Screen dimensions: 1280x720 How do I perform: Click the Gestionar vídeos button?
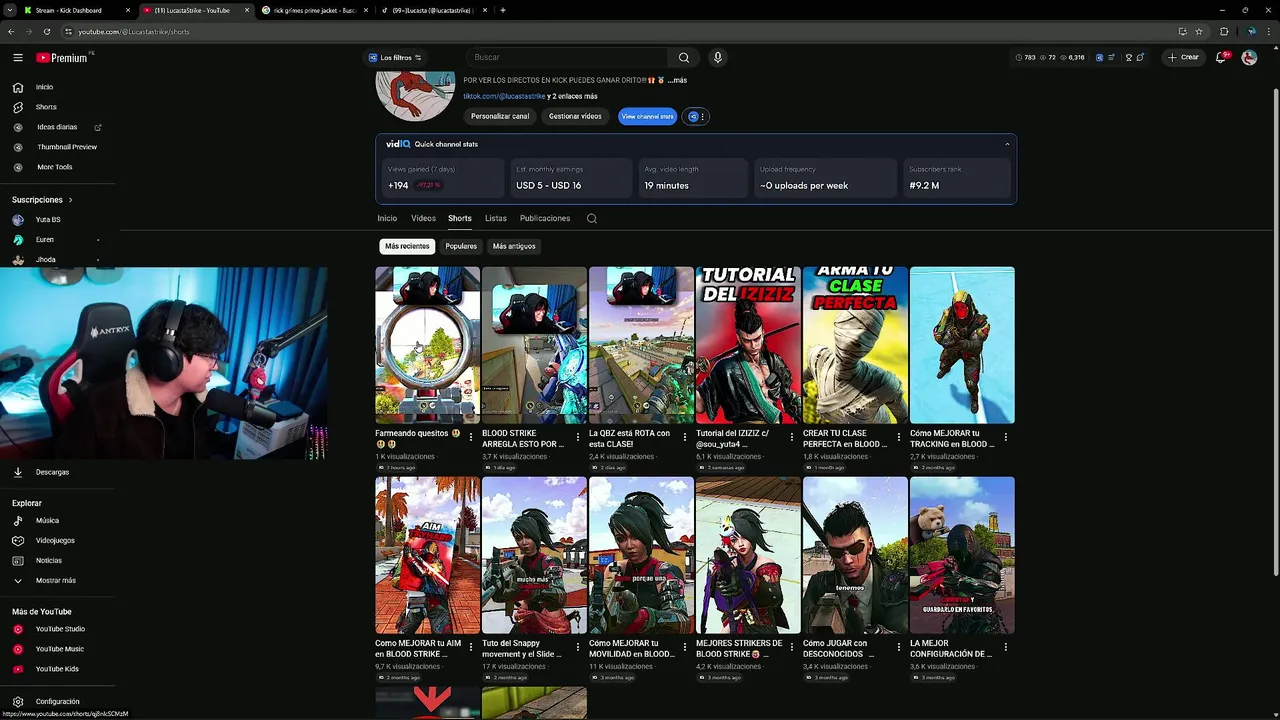(575, 116)
